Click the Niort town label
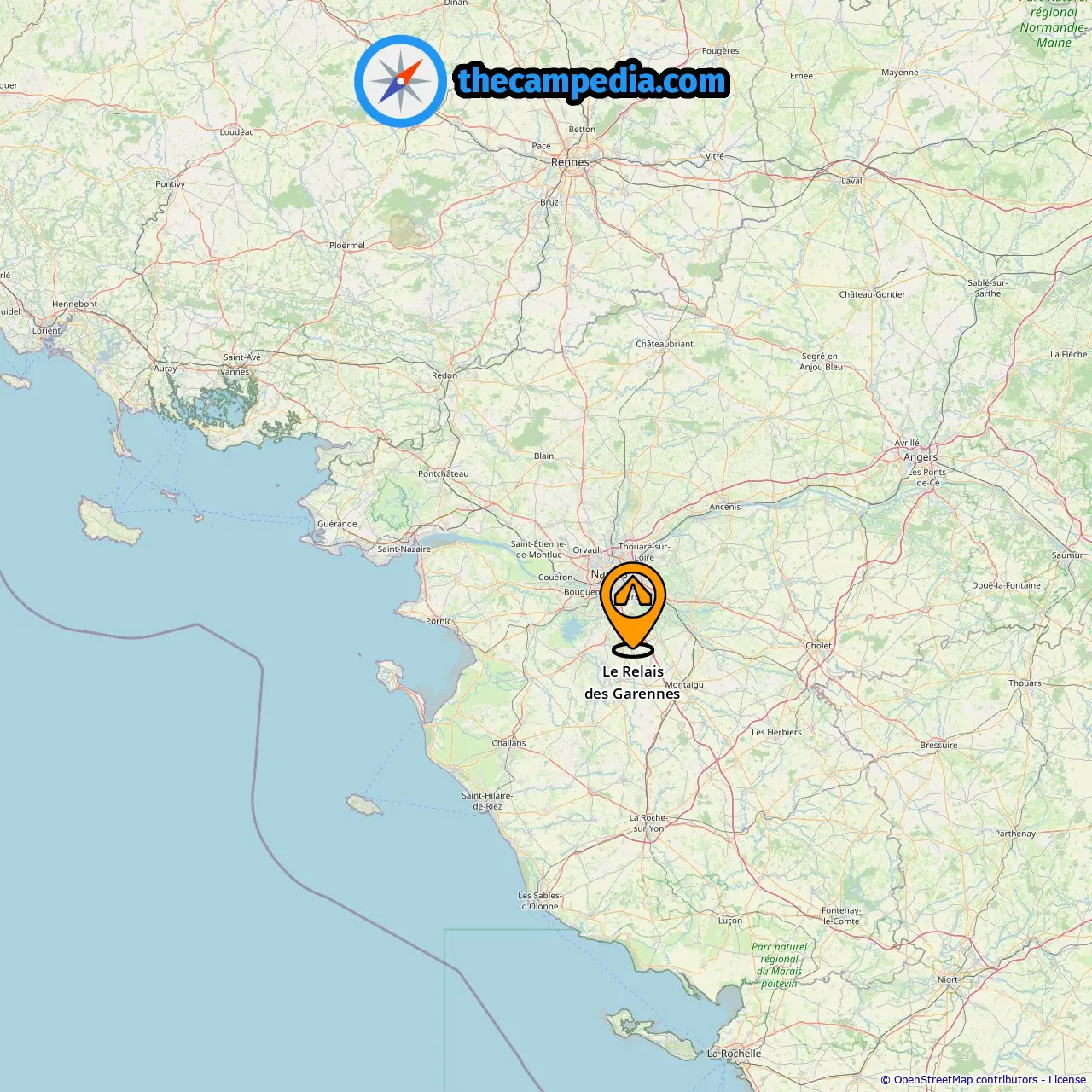This screenshot has height=1092, width=1092. (948, 979)
